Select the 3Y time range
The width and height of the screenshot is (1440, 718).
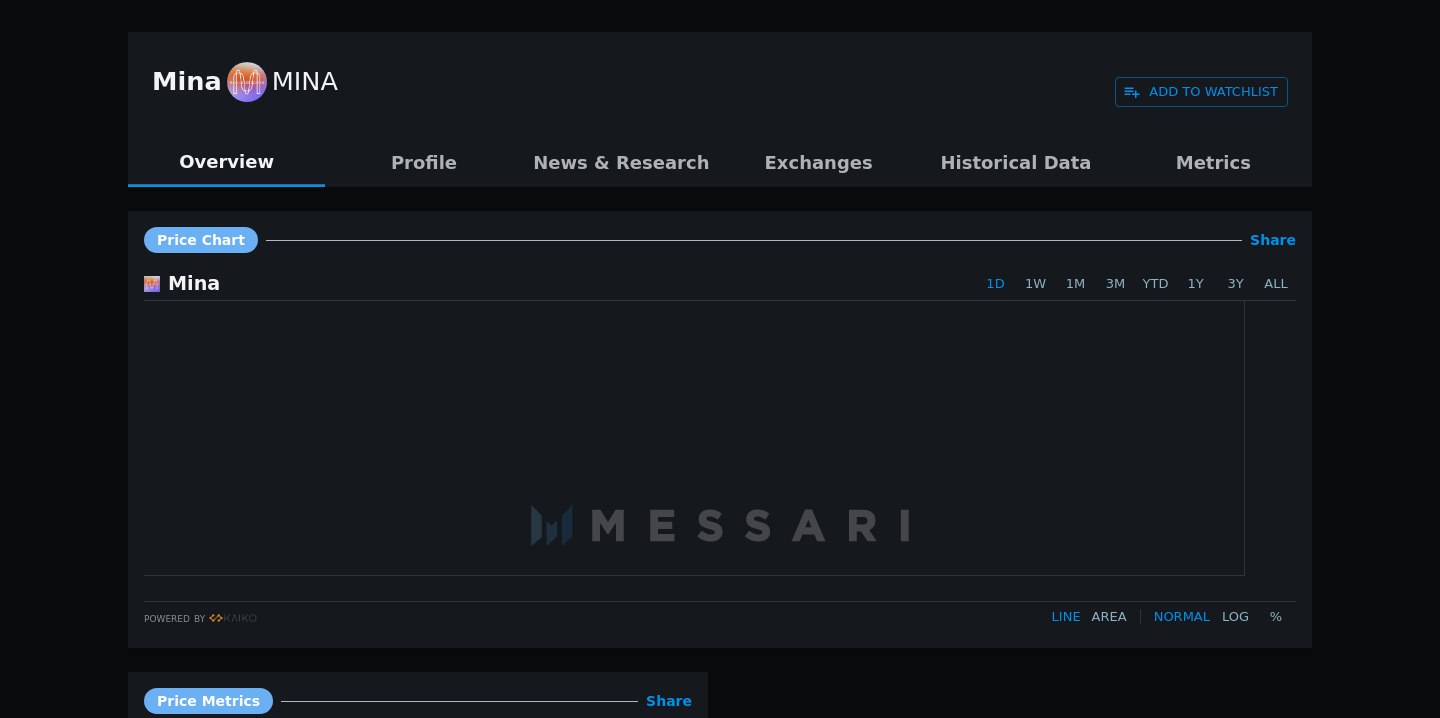point(1236,284)
